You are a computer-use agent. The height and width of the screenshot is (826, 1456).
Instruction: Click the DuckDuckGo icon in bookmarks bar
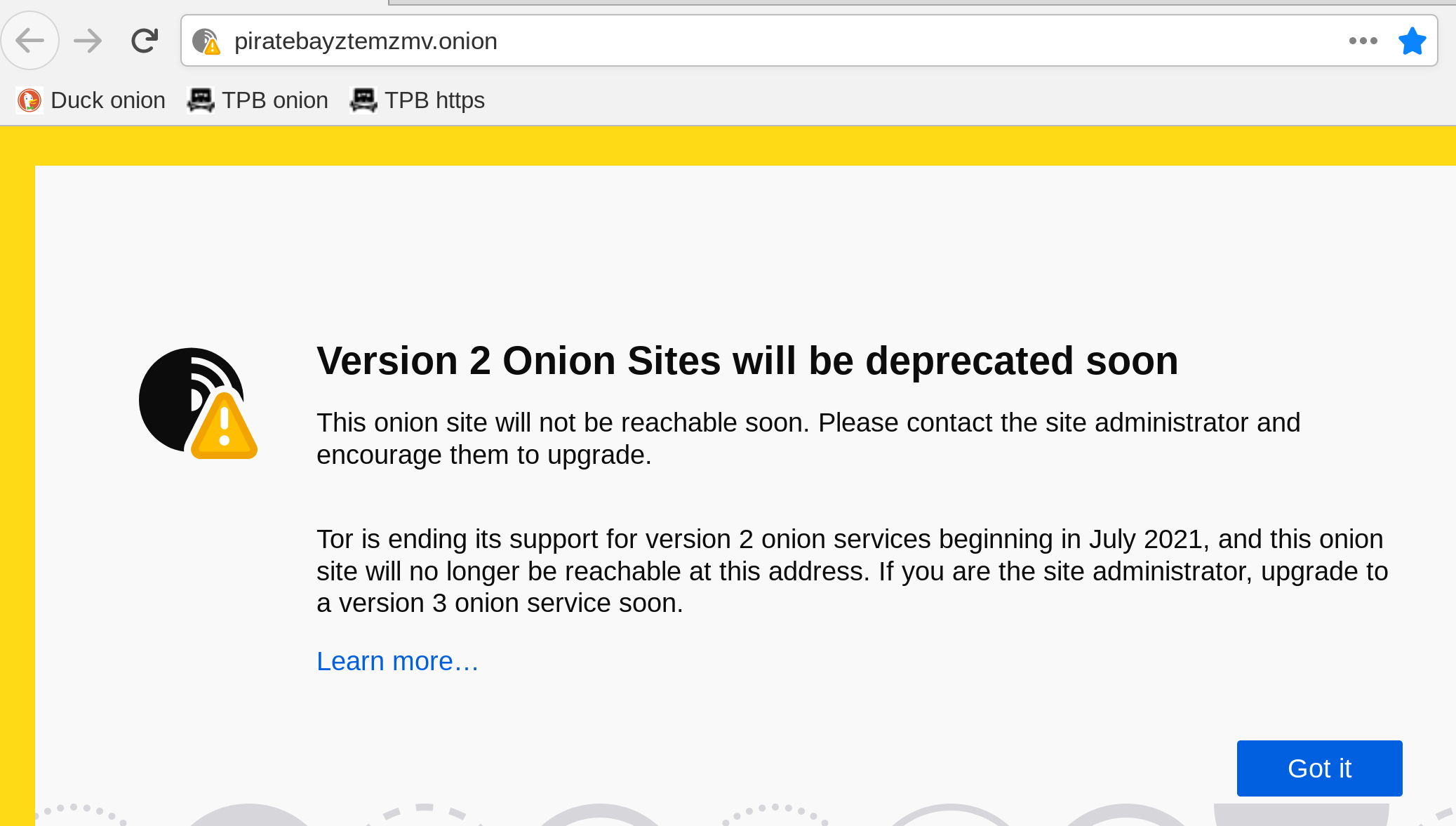[x=29, y=100]
